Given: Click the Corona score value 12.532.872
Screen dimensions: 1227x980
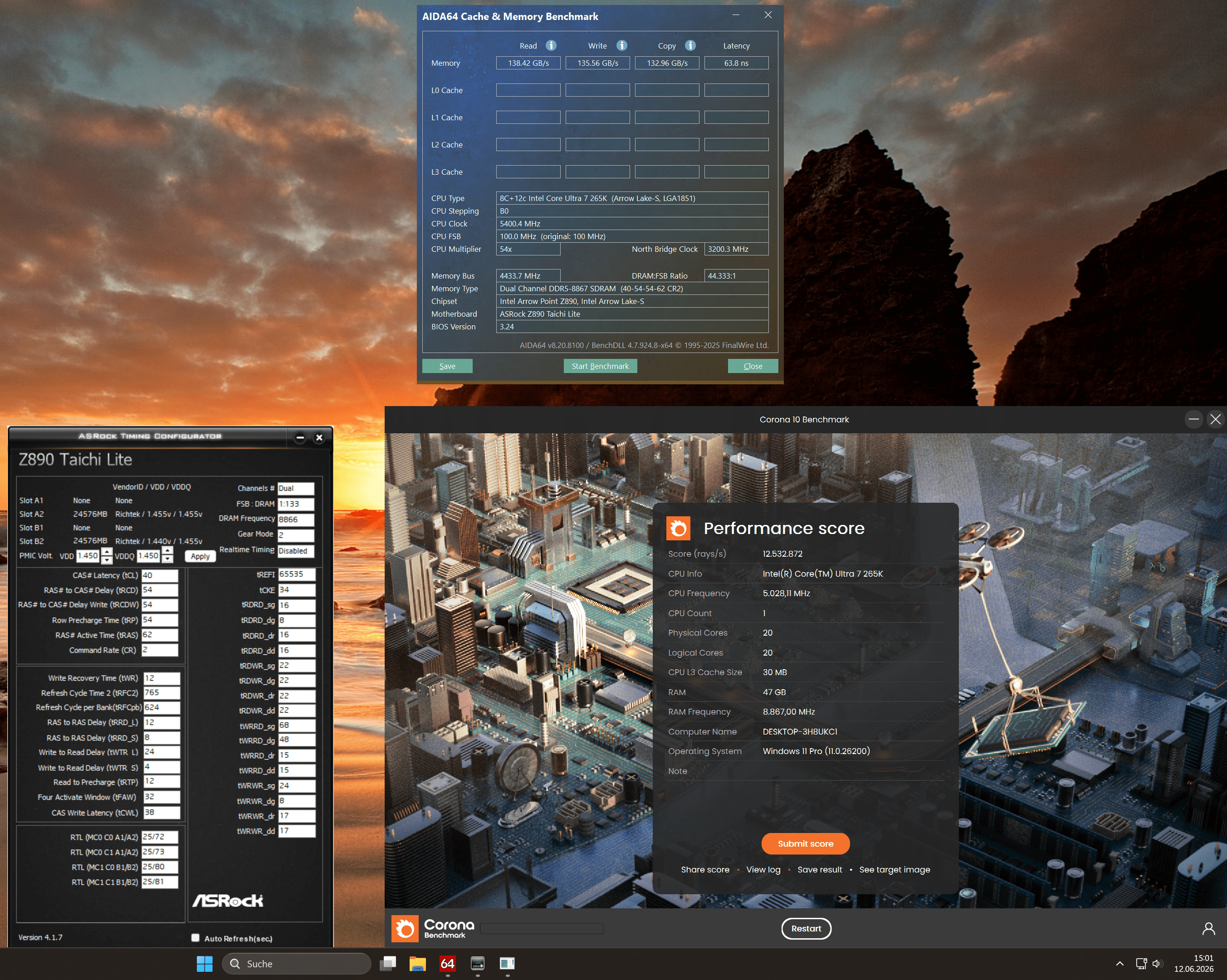Looking at the screenshot, I should (x=782, y=554).
